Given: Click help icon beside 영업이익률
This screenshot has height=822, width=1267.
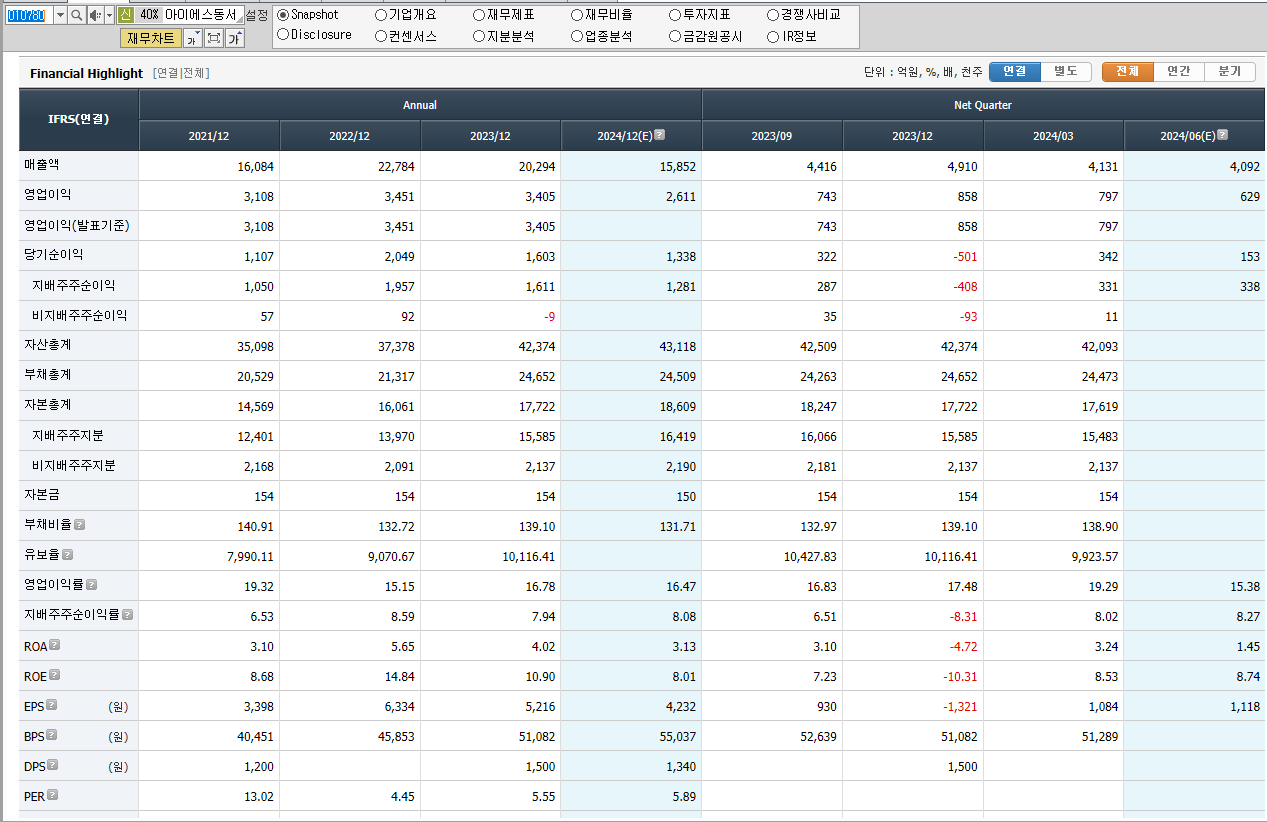Looking at the screenshot, I should (x=91, y=585).
